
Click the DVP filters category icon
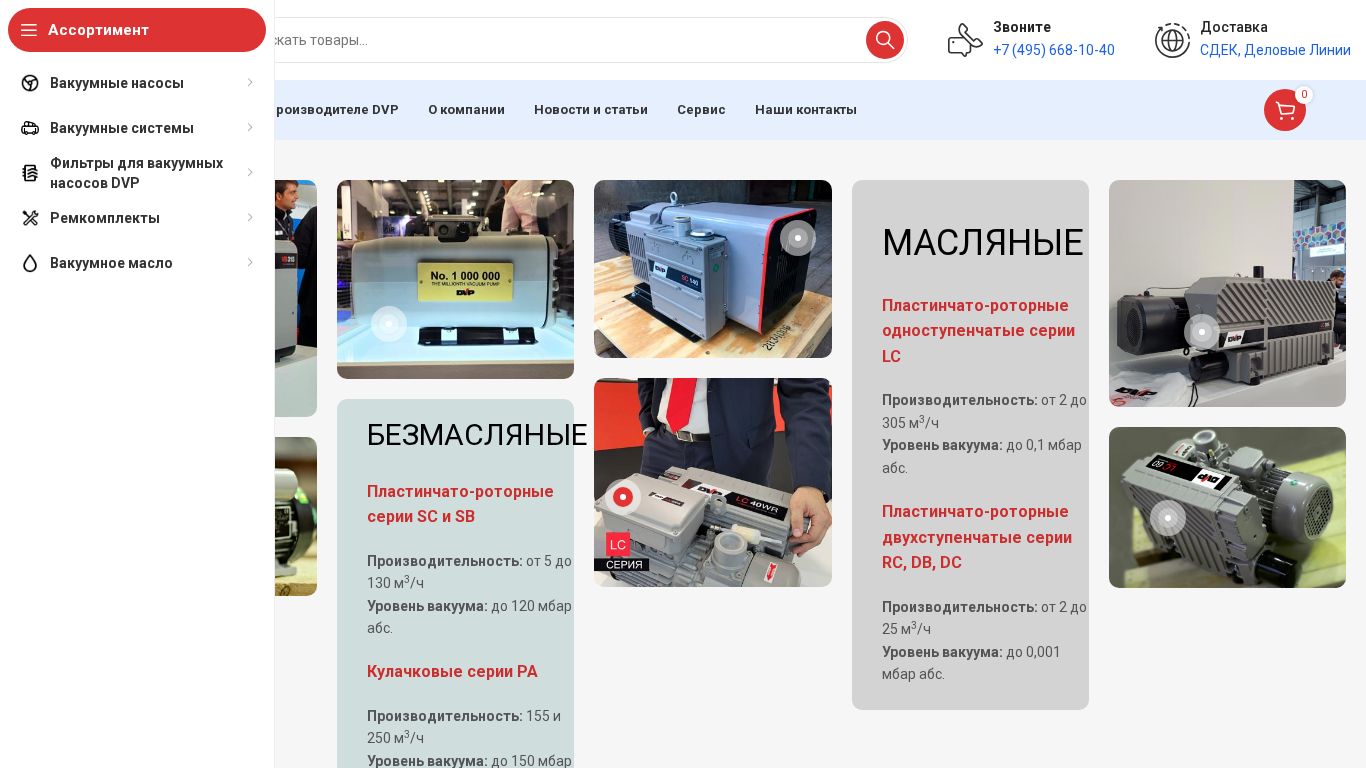pyautogui.click(x=30, y=173)
